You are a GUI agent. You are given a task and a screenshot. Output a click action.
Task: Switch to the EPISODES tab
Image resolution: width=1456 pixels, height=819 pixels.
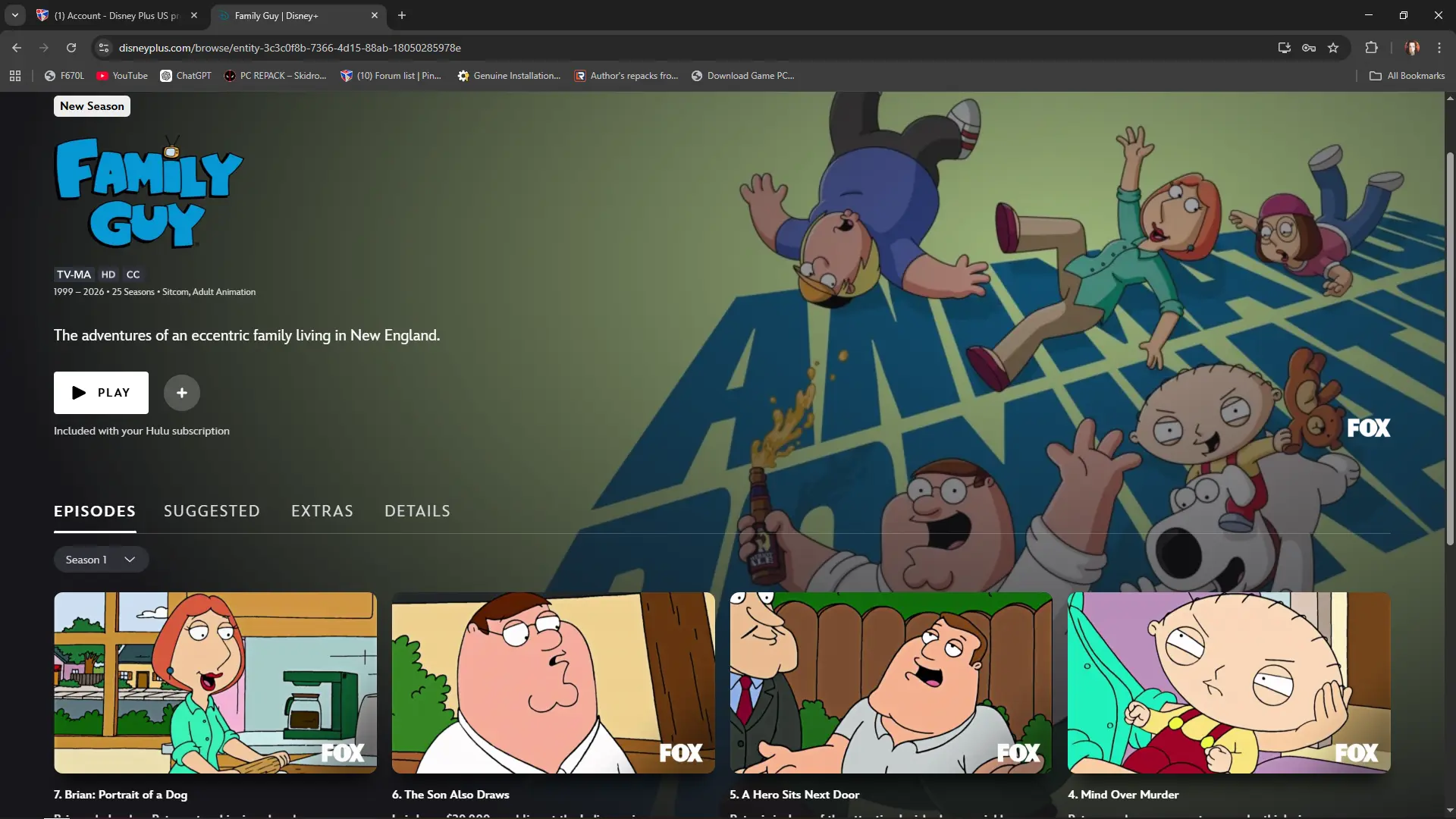point(95,511)
